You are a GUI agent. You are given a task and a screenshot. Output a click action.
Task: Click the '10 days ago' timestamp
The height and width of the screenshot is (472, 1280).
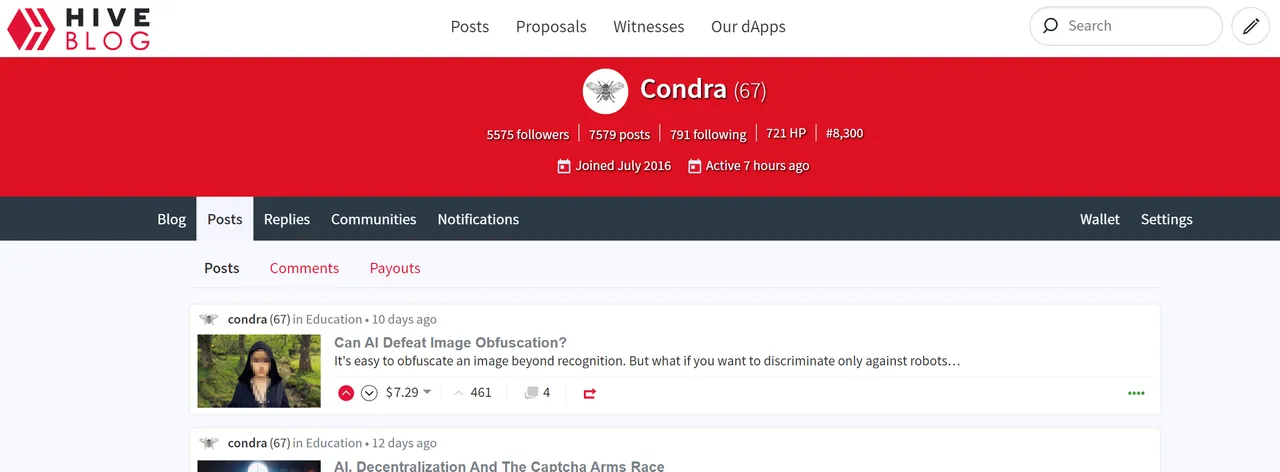point(404,320)
